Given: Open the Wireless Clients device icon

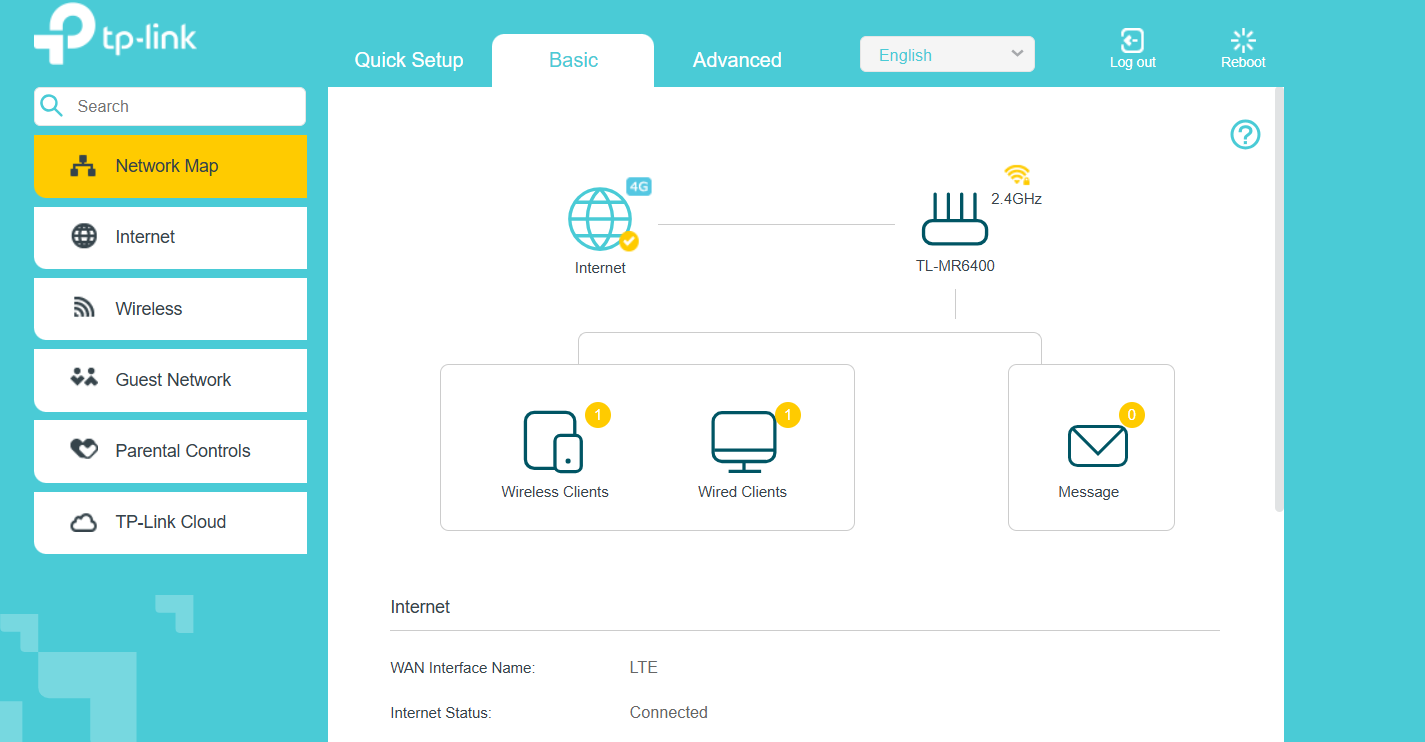Looking at the screenshot, I should pos(553,441).
